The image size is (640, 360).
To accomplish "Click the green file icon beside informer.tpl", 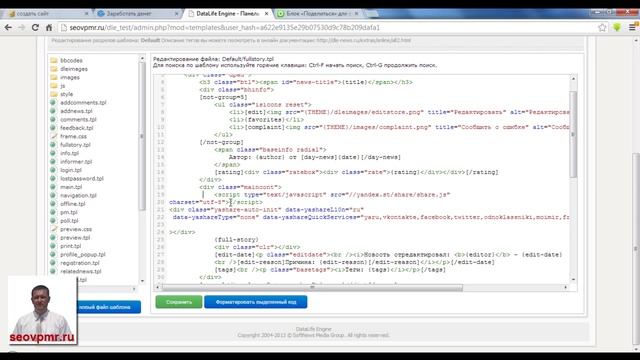I will click(x=53, y=162).
